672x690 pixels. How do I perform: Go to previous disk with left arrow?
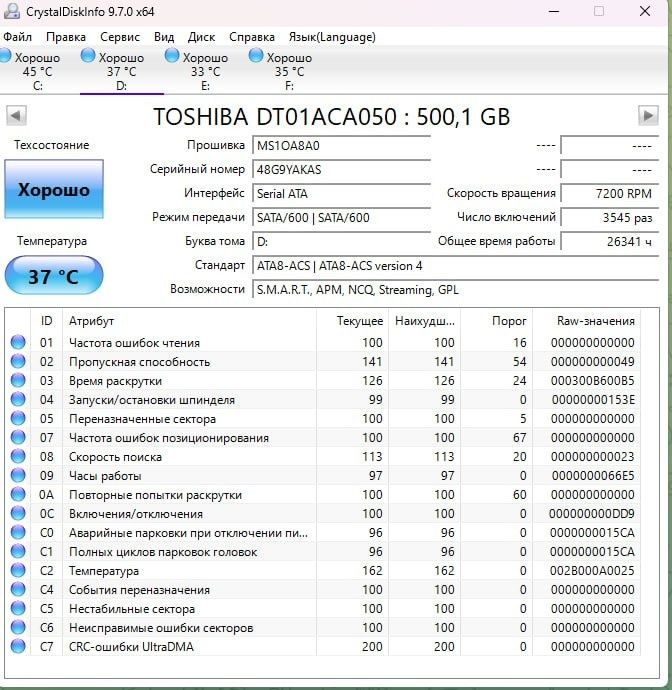16,116
